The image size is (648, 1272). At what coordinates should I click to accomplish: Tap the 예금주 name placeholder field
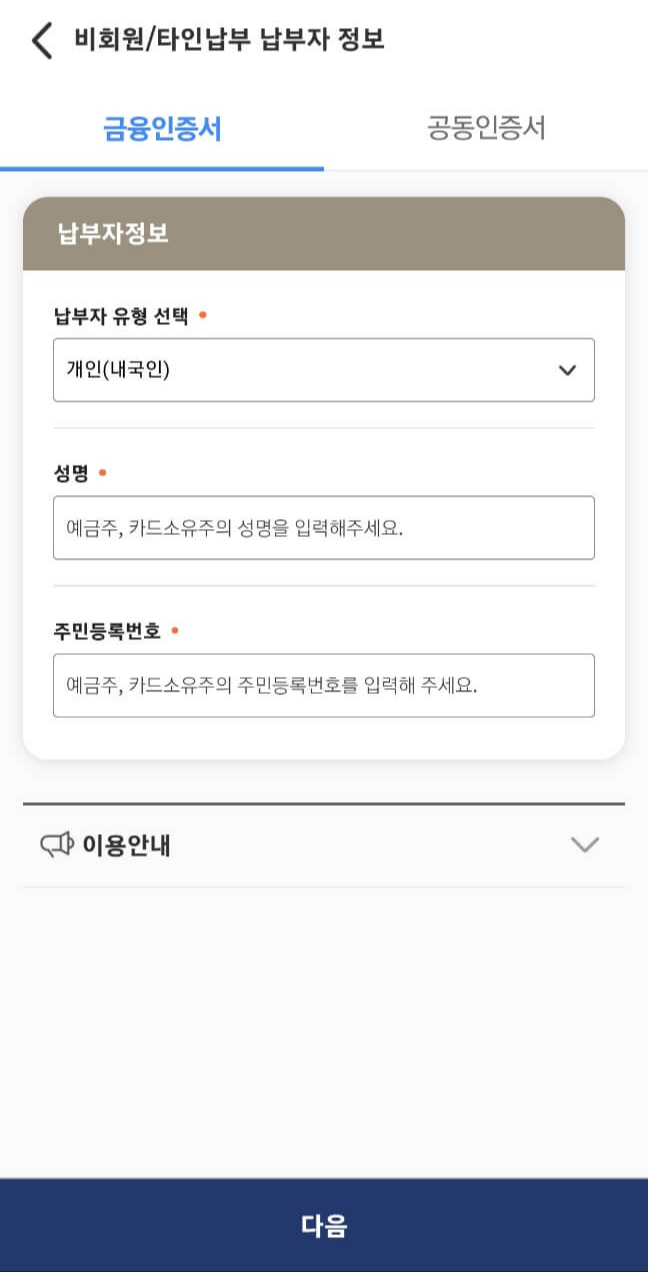(324, 527)
